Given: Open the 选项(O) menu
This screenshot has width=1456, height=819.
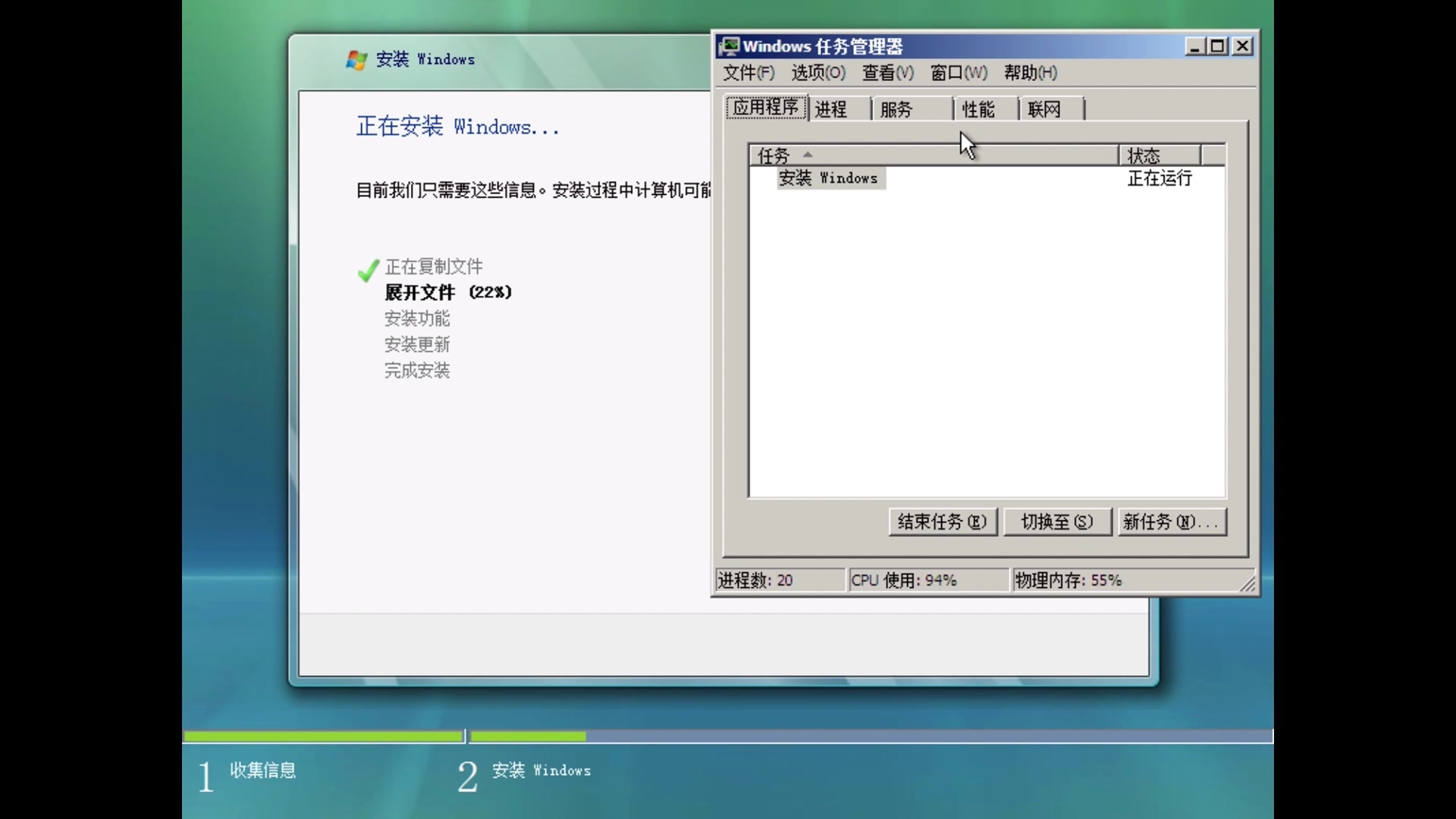Looking at the screenshot, I should tap(818, 73).
